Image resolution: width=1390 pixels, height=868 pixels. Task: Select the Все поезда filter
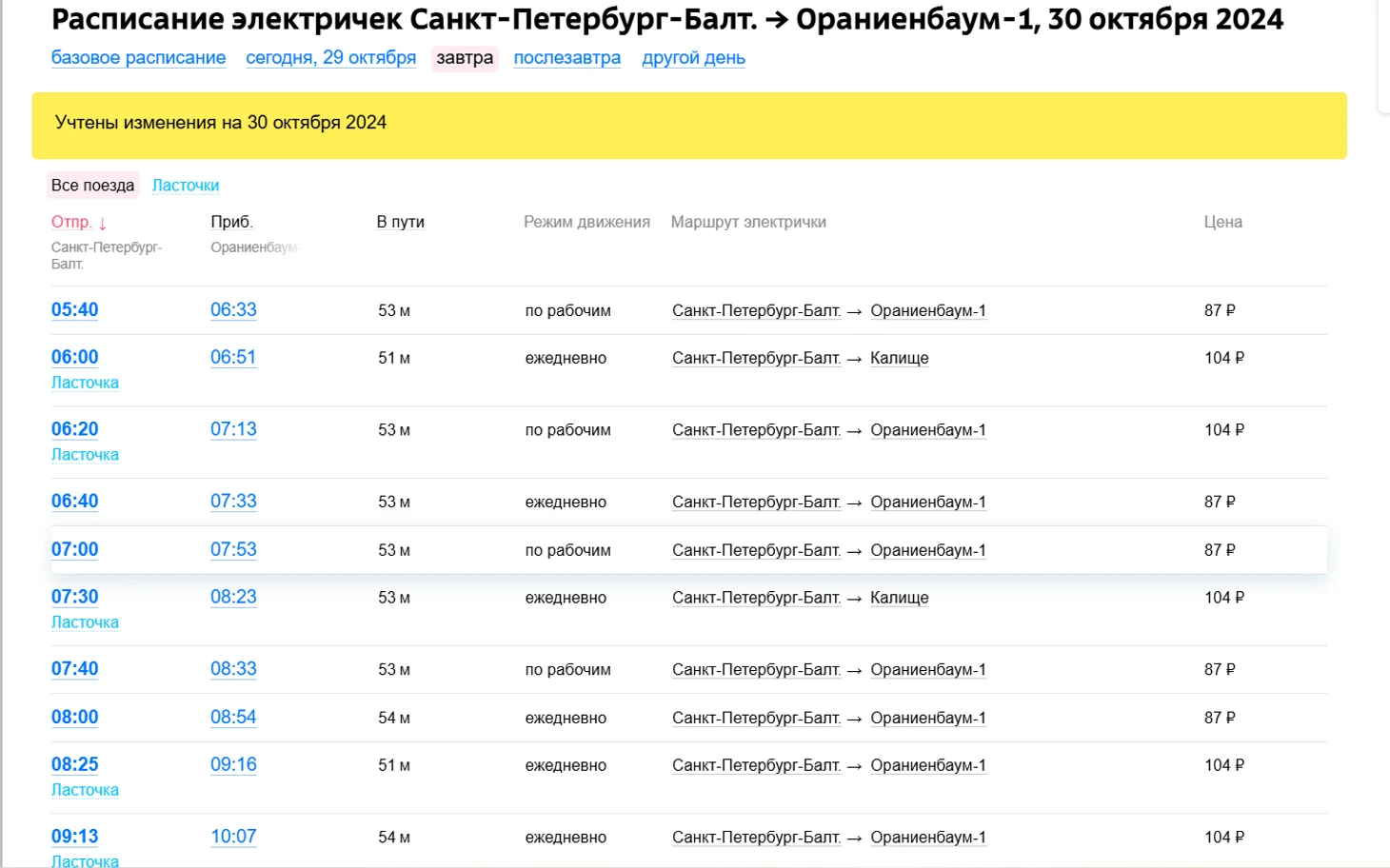[x=92, y=186]
